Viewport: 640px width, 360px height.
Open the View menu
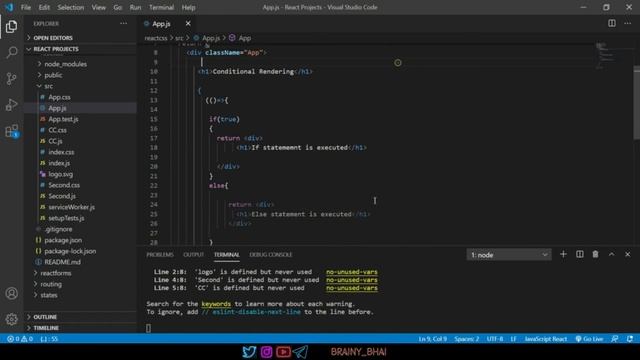click(98, 7)
